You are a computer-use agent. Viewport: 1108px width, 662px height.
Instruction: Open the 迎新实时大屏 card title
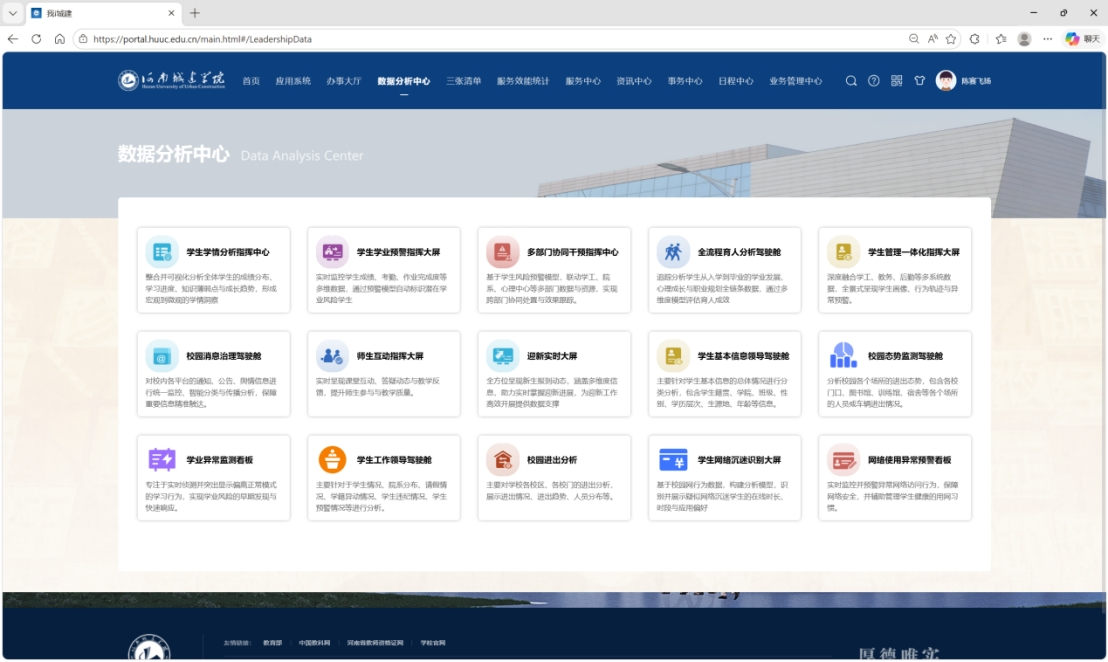tap(552, 356)
